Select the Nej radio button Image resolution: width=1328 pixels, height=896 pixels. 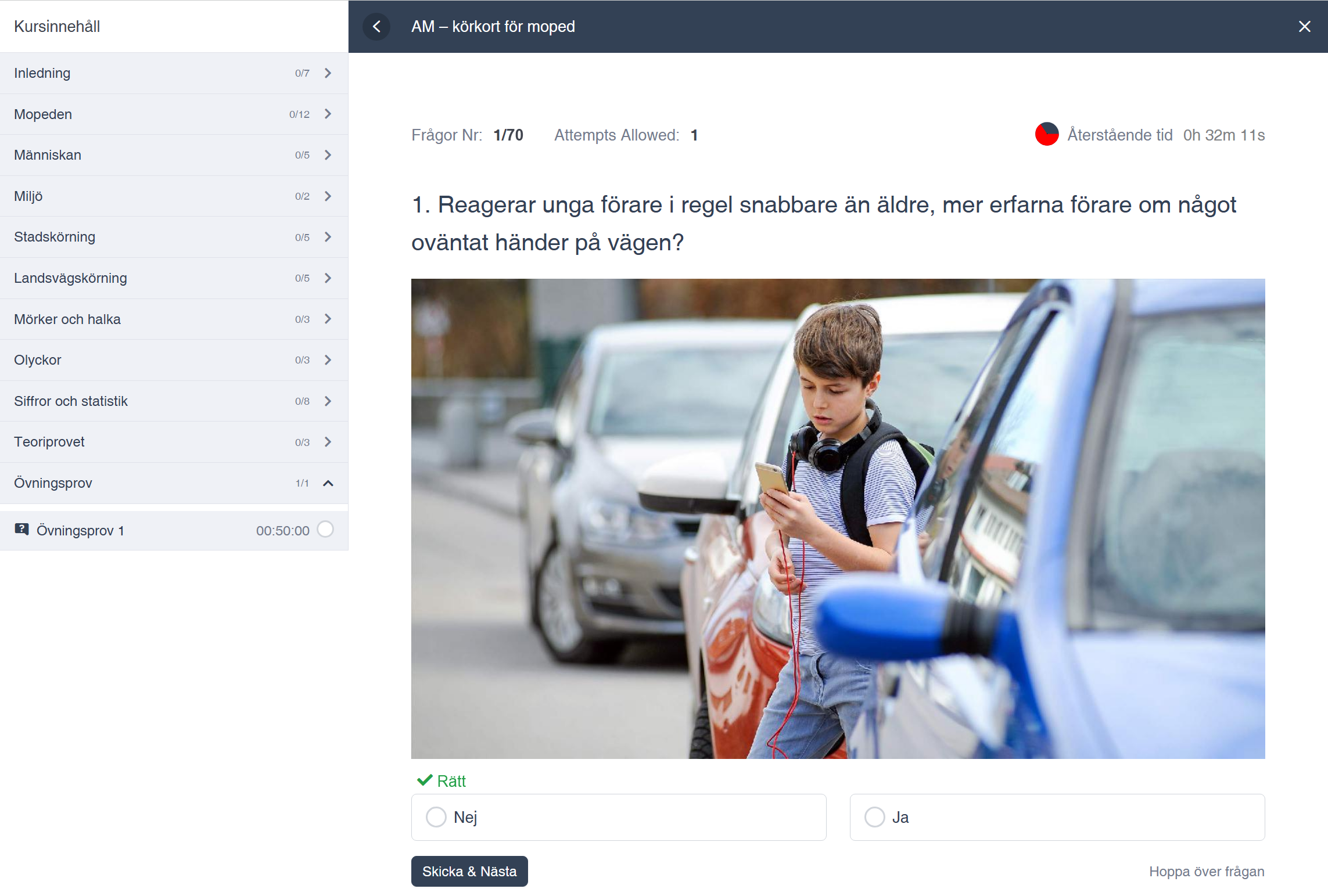[x=436, y=817]
